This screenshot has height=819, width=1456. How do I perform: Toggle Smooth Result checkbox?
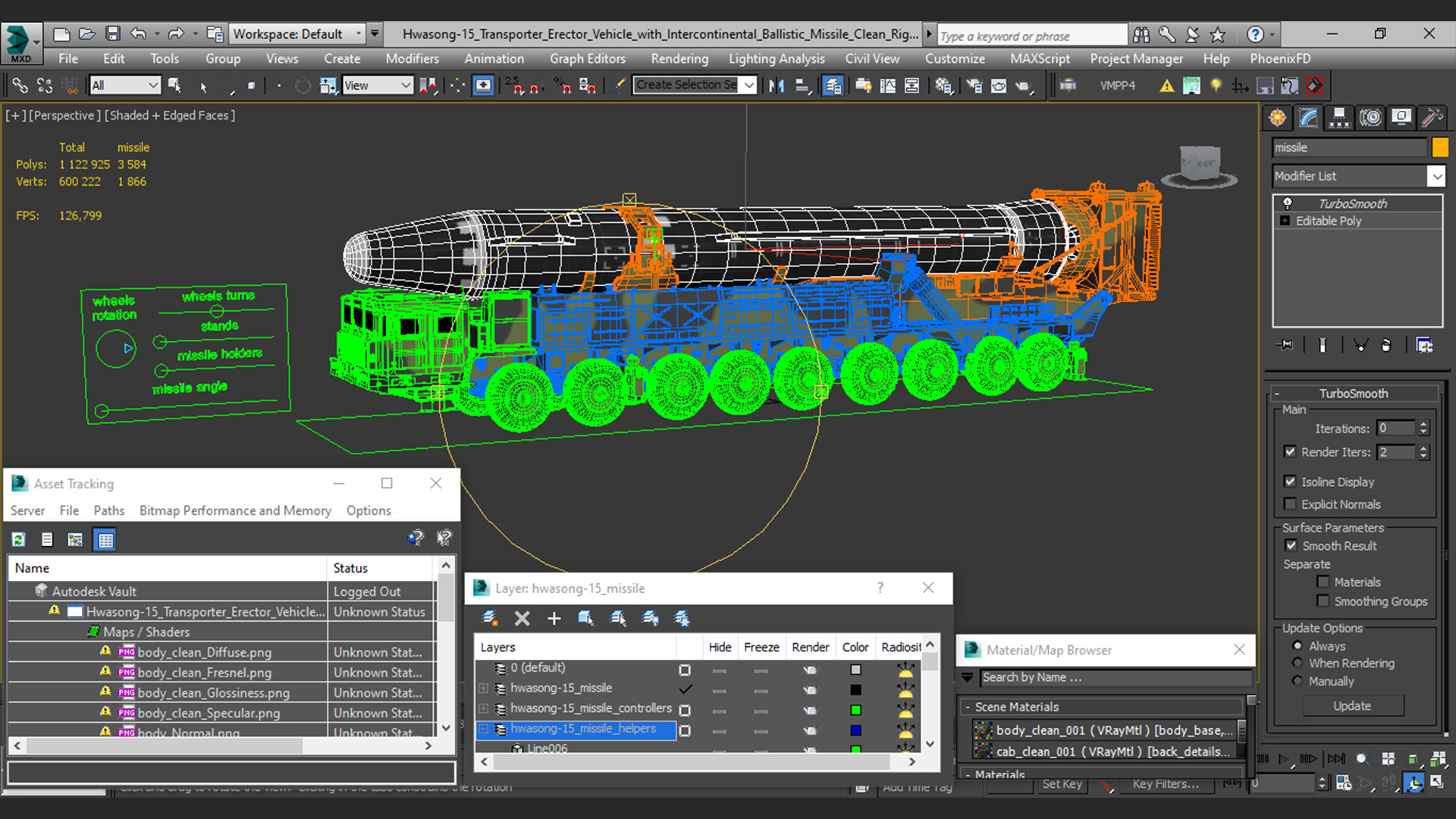point(1291,545)
